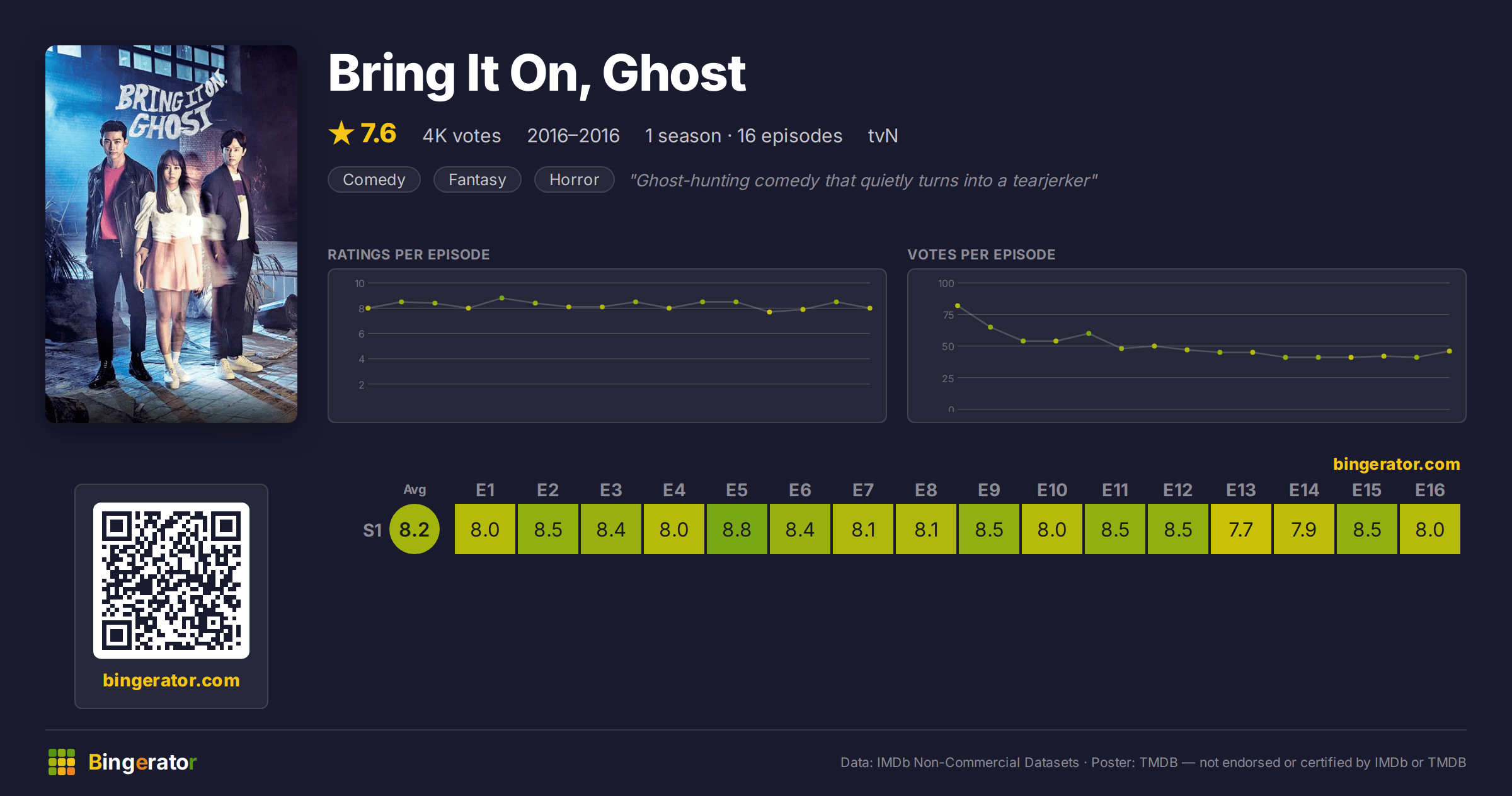Click the highest point in ratings chart
Screen dimensions: 1512x796
click(502, 298)
